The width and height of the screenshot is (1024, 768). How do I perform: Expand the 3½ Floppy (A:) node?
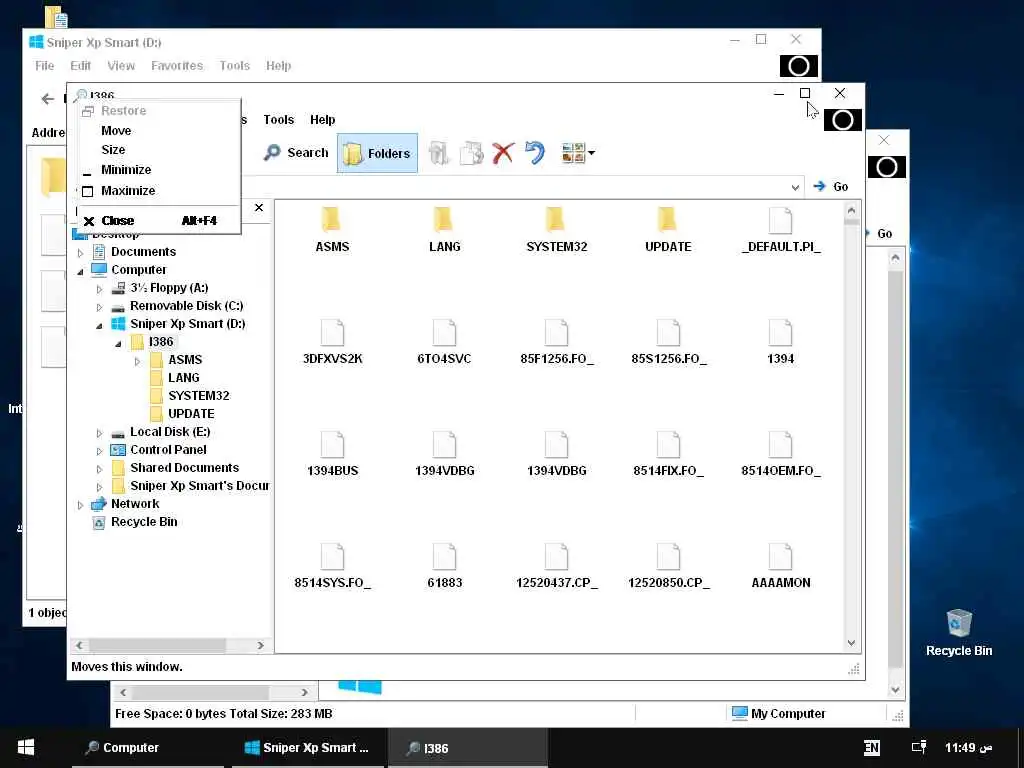point(99,289)
